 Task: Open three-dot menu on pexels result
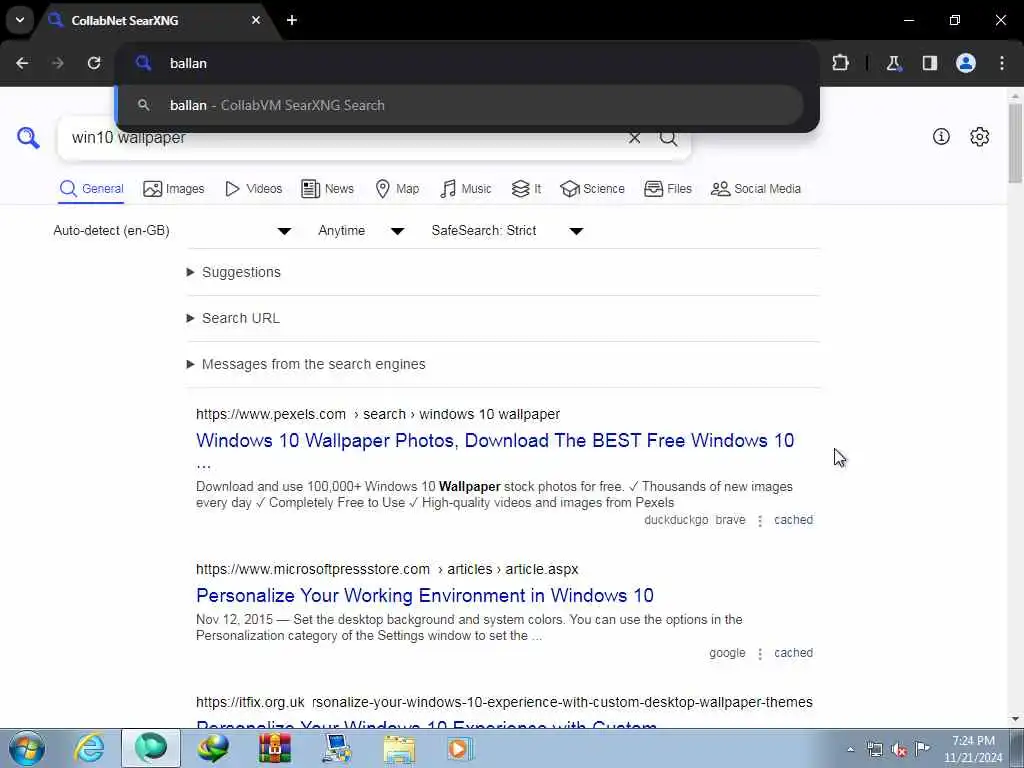point(760,520)
